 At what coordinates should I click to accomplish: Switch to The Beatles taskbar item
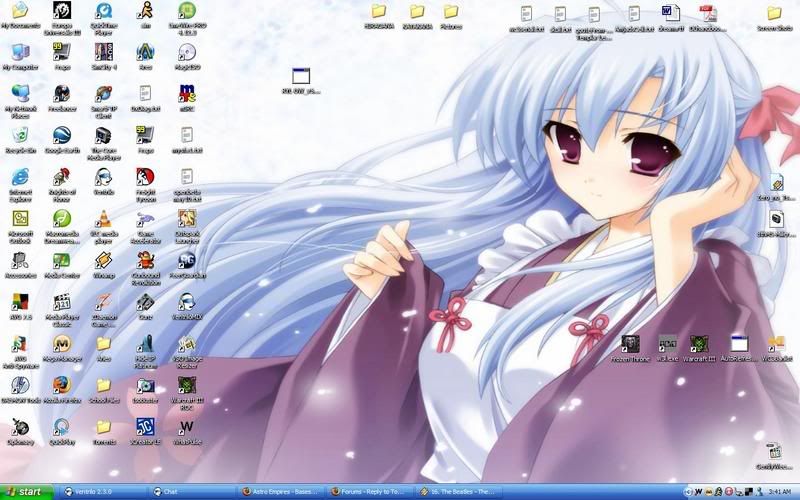pos(462,492)
